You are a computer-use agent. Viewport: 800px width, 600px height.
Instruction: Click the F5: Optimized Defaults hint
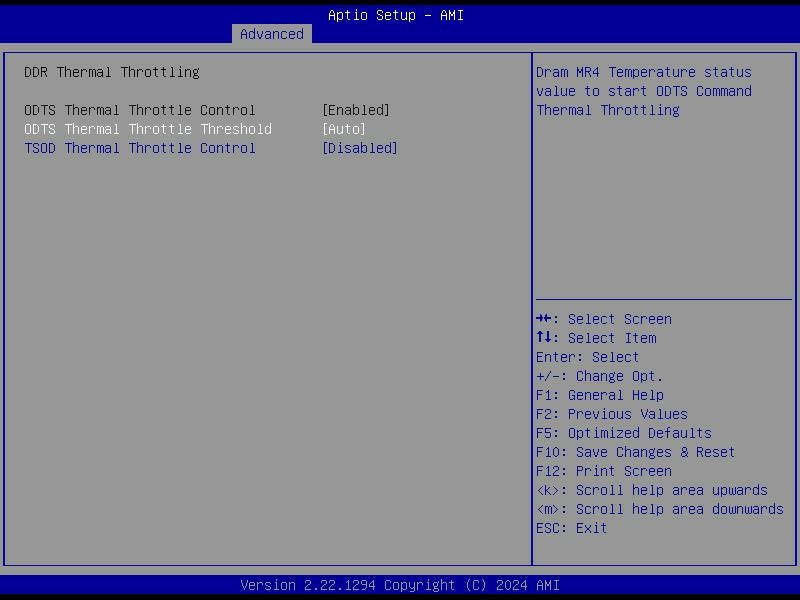point(624,433)
